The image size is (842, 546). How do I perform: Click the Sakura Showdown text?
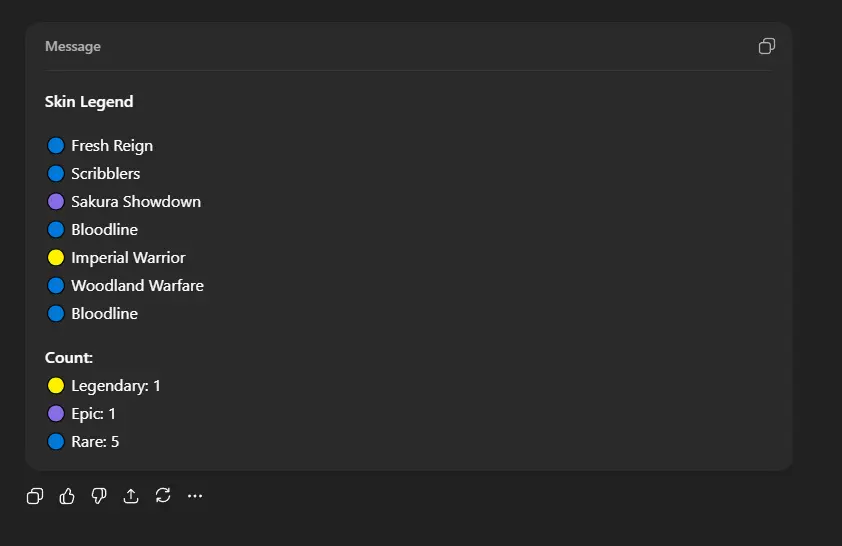pos(136,202)
